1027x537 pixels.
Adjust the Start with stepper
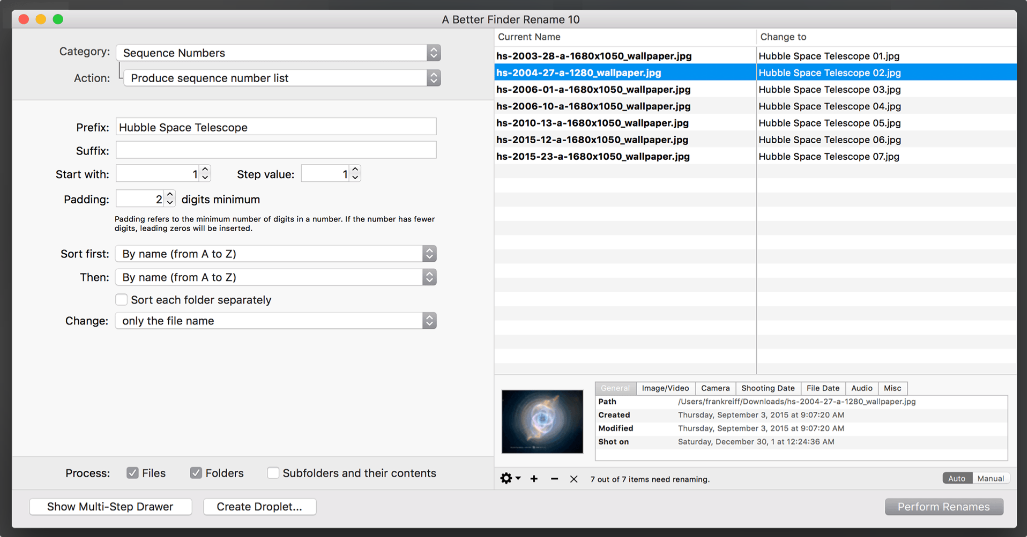click(205, 174)
